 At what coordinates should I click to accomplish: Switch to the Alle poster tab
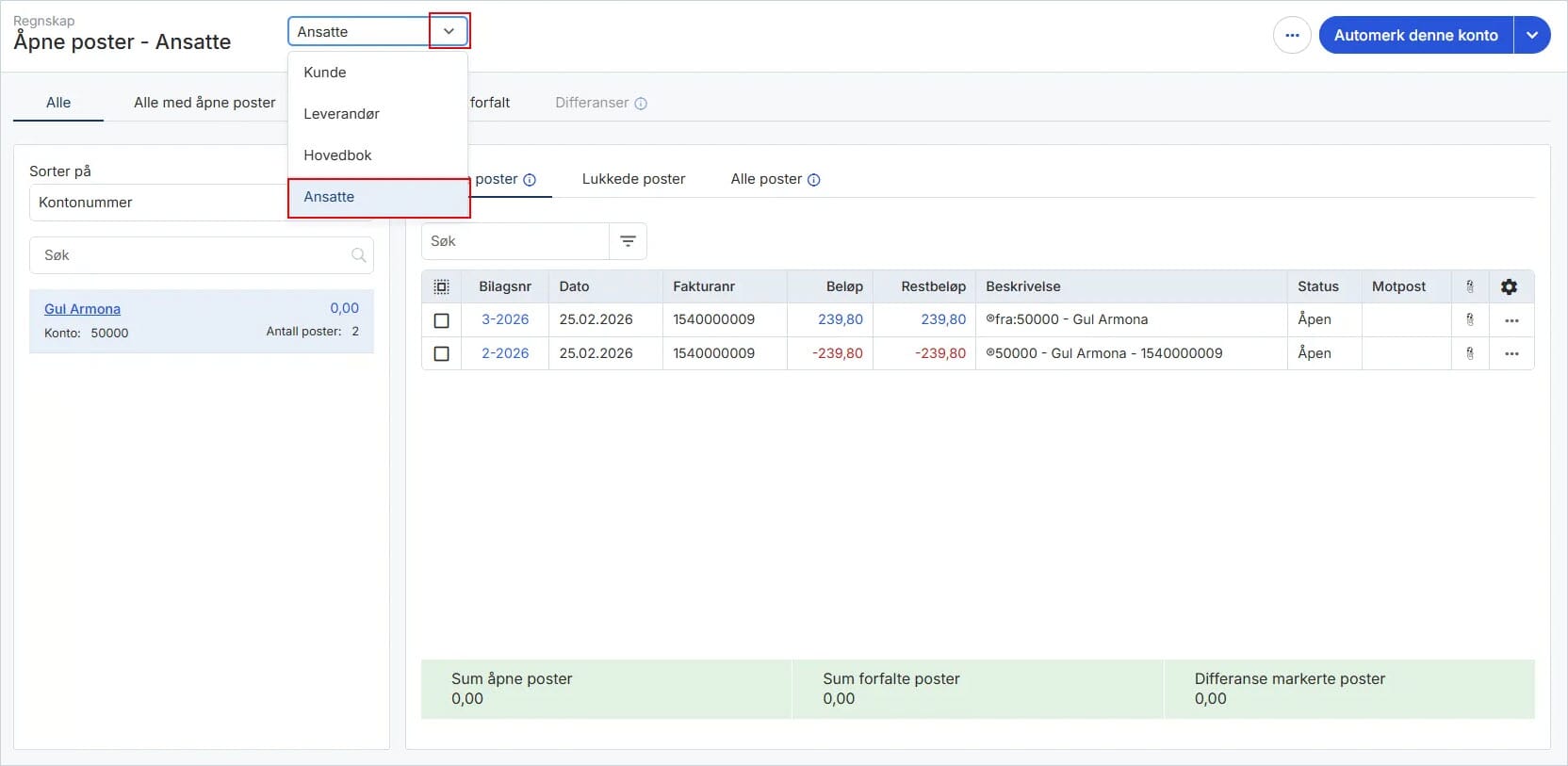click(766, 179)
